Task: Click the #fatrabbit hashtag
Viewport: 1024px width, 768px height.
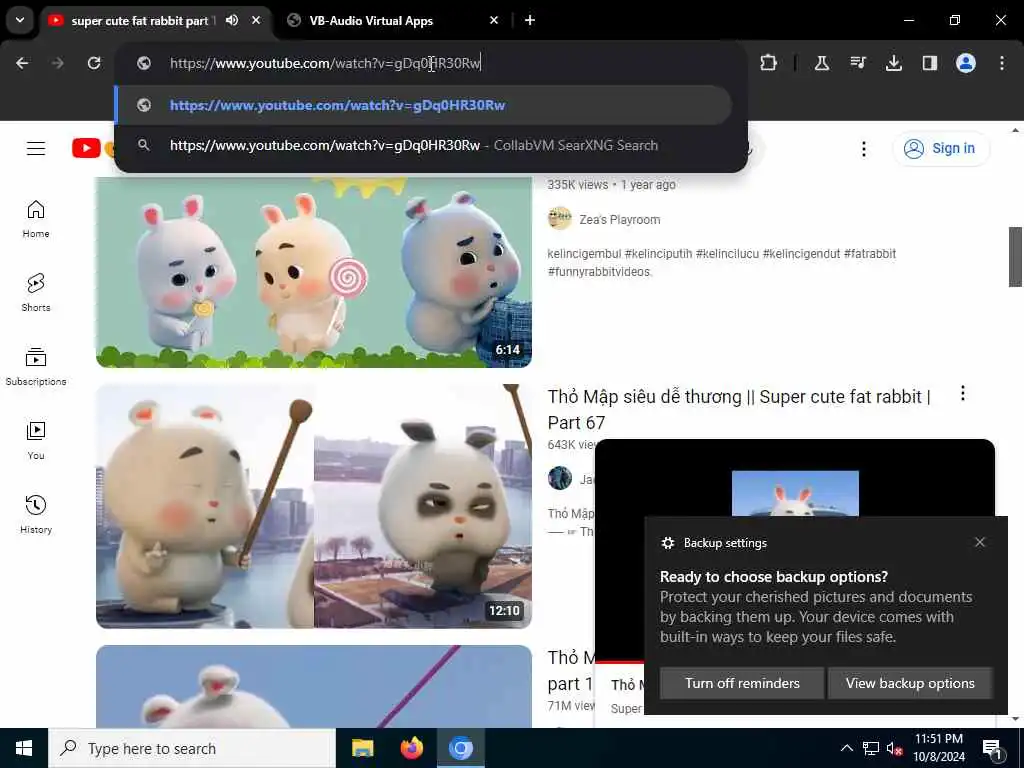Action: [x=869, y=253]
